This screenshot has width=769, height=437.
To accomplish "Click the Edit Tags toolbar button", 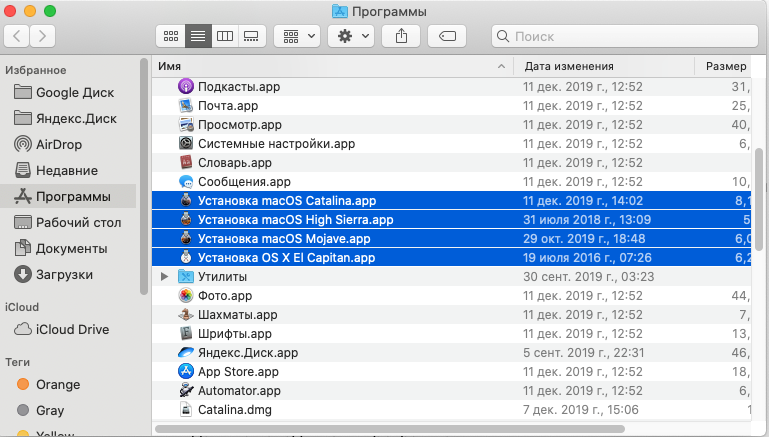I will 447,36.
